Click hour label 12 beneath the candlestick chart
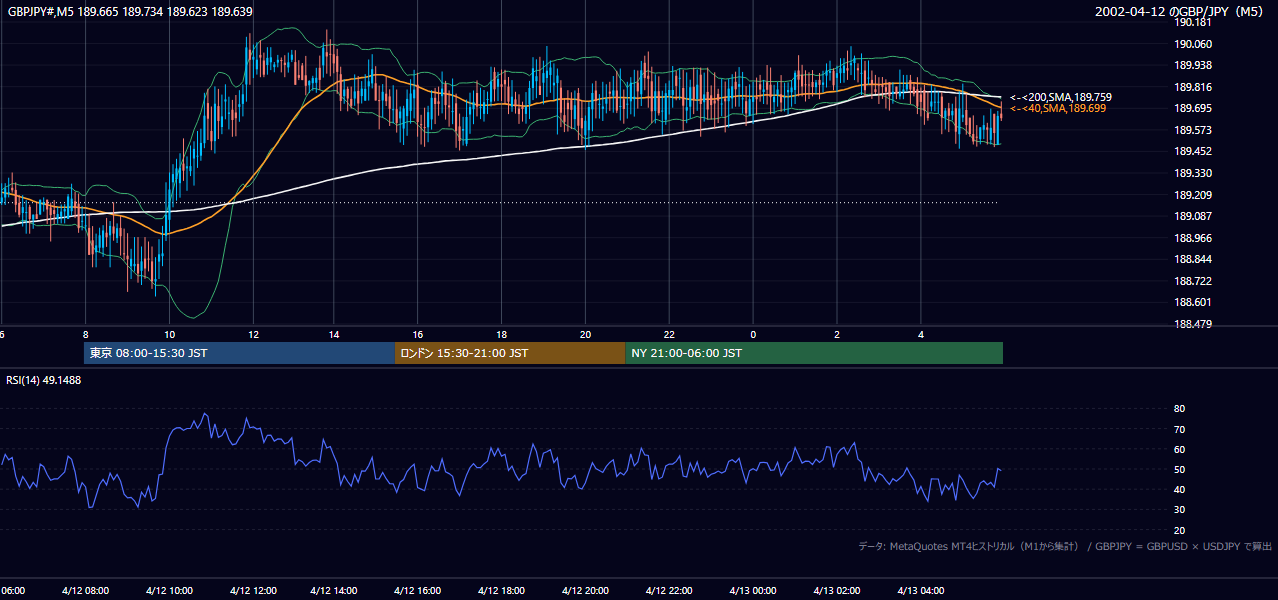1278x600 pixels. pos(253,334)
